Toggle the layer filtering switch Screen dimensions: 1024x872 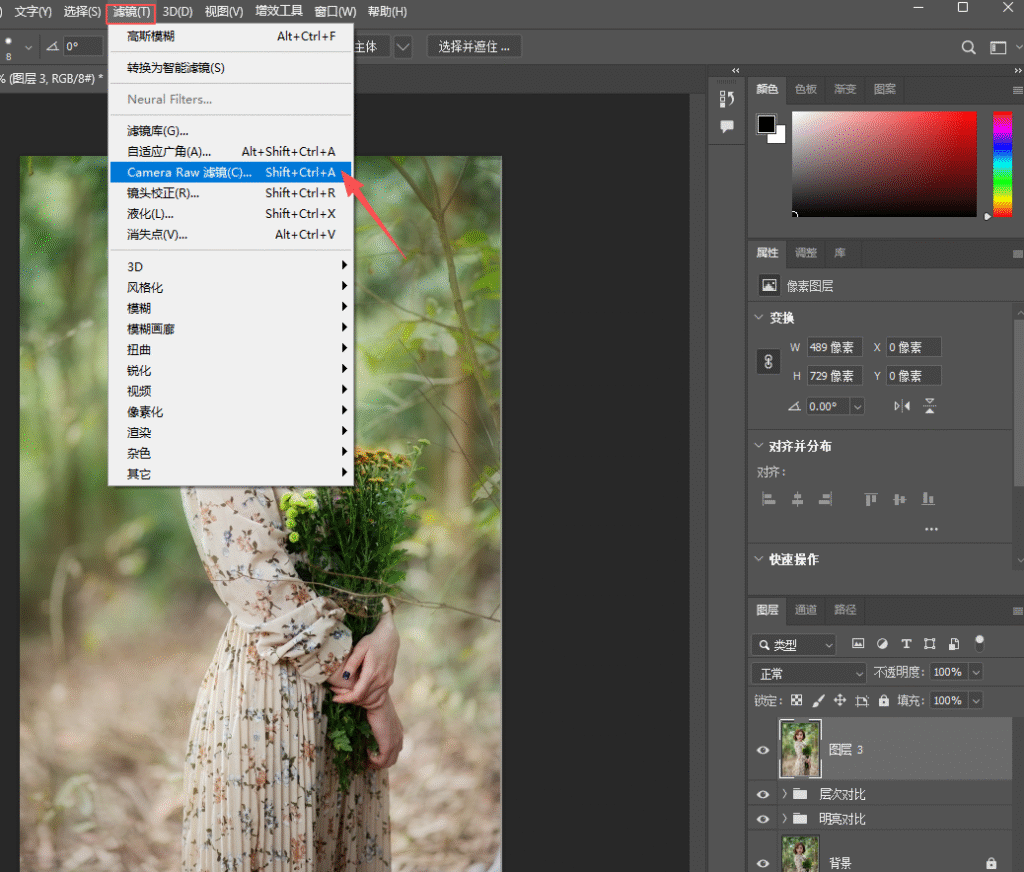[x=980, y=643]
